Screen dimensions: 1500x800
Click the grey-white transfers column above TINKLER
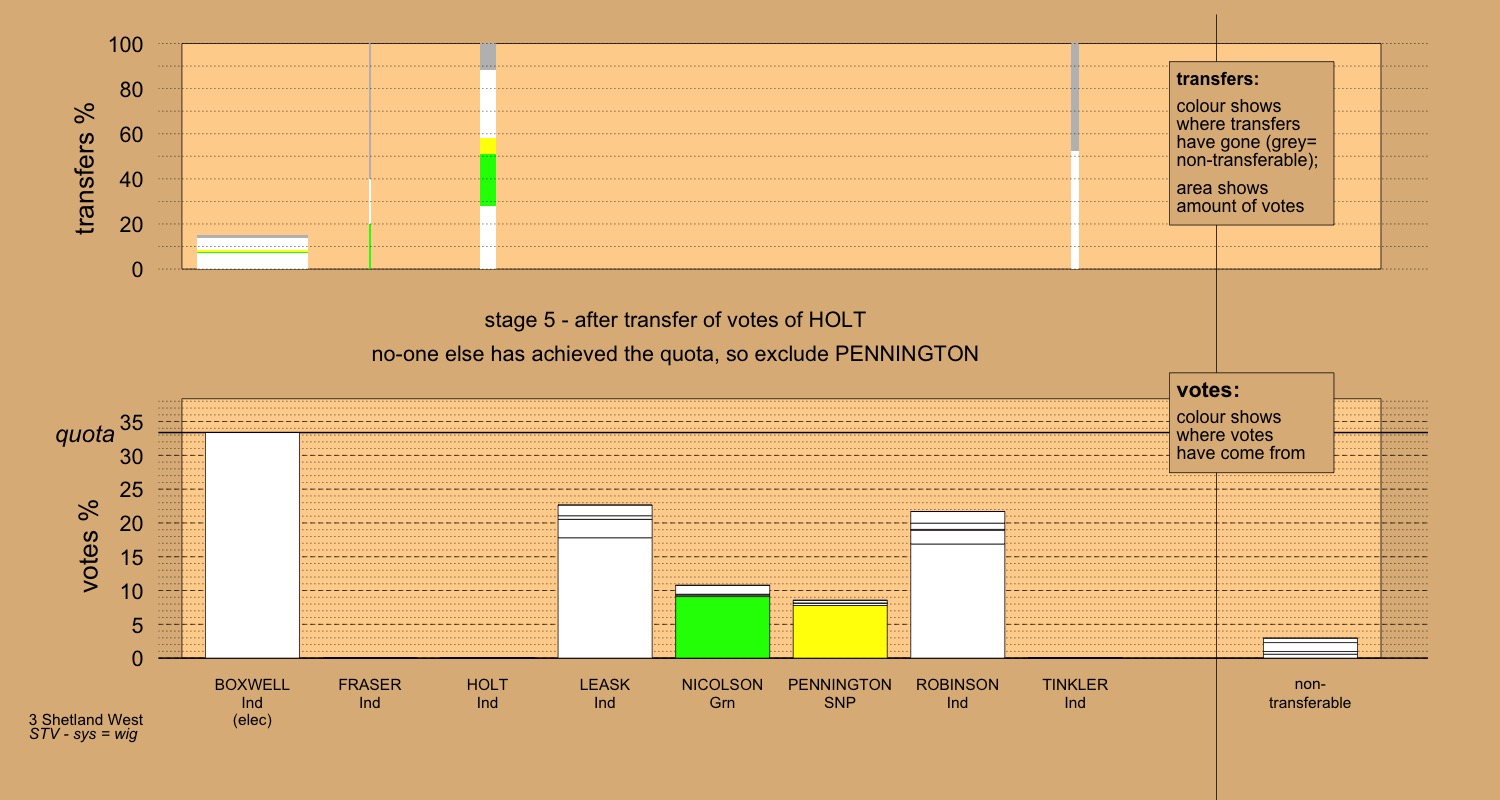(1075, 156)
